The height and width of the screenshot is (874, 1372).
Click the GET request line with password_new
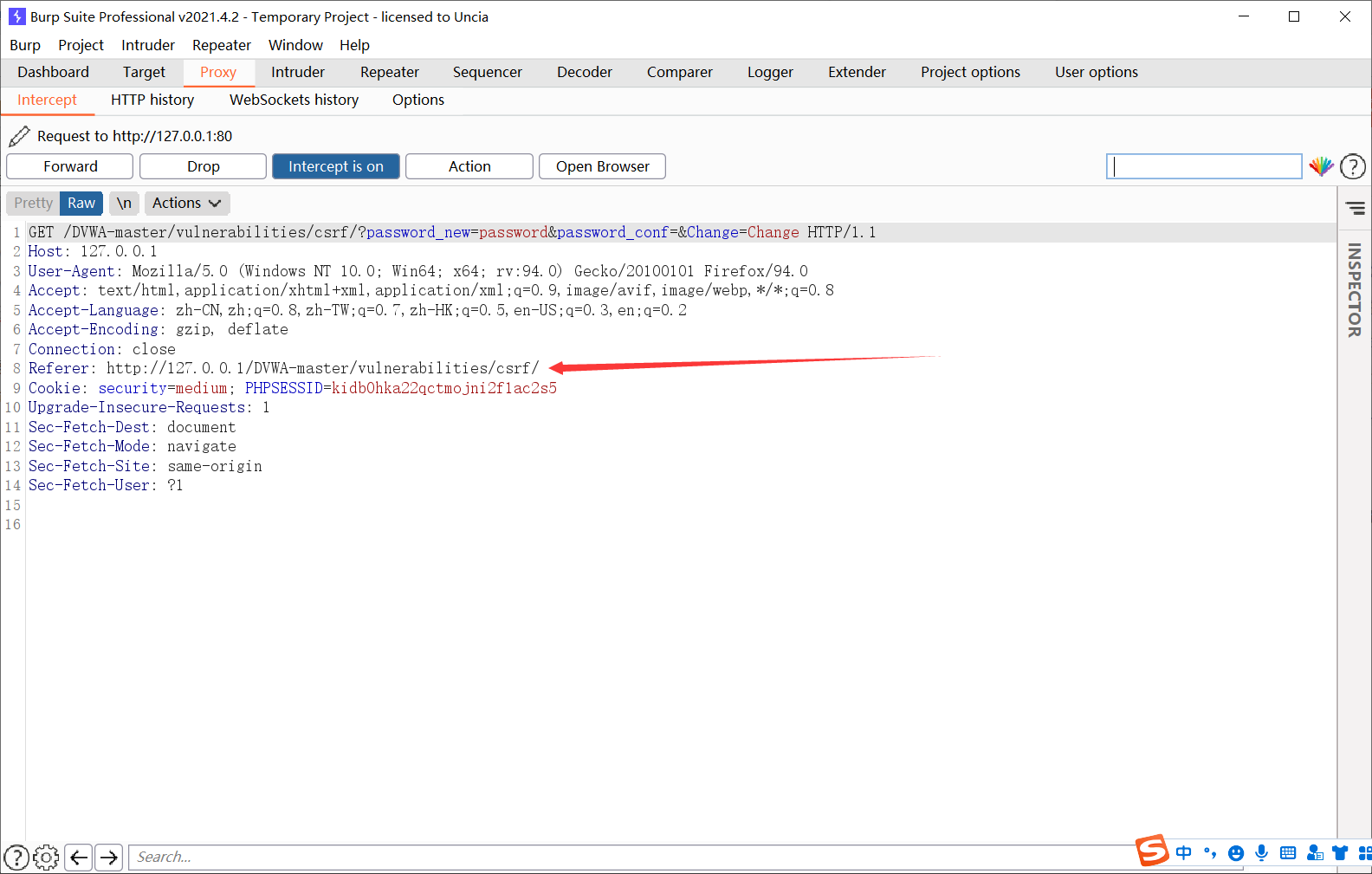point(452,232)
